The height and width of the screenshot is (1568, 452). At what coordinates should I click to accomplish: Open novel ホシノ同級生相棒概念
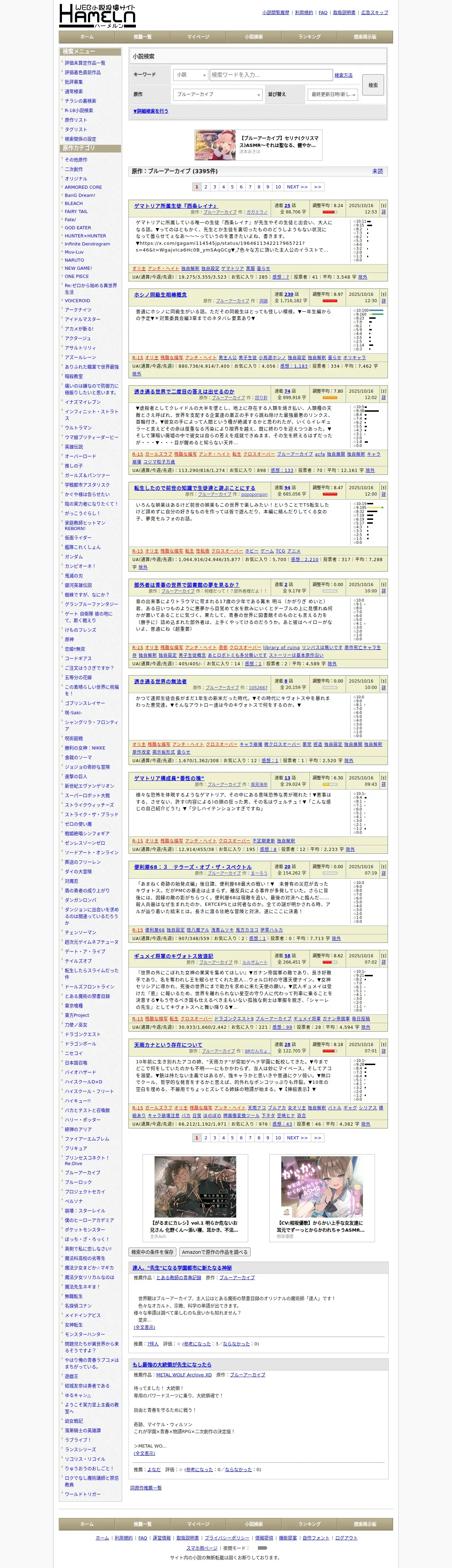pos(161,294)
